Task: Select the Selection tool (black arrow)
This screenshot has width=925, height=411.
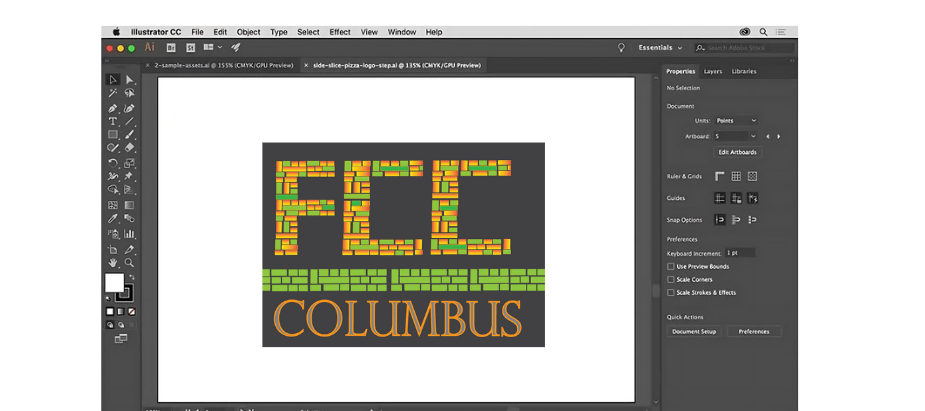Action: tap(113, 80)
